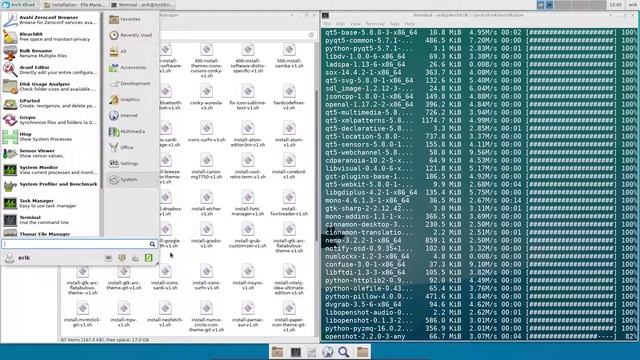Screen dimensions: 640x360
Task: Click the switch users icon beside erik
Action: tap(135, 258)
